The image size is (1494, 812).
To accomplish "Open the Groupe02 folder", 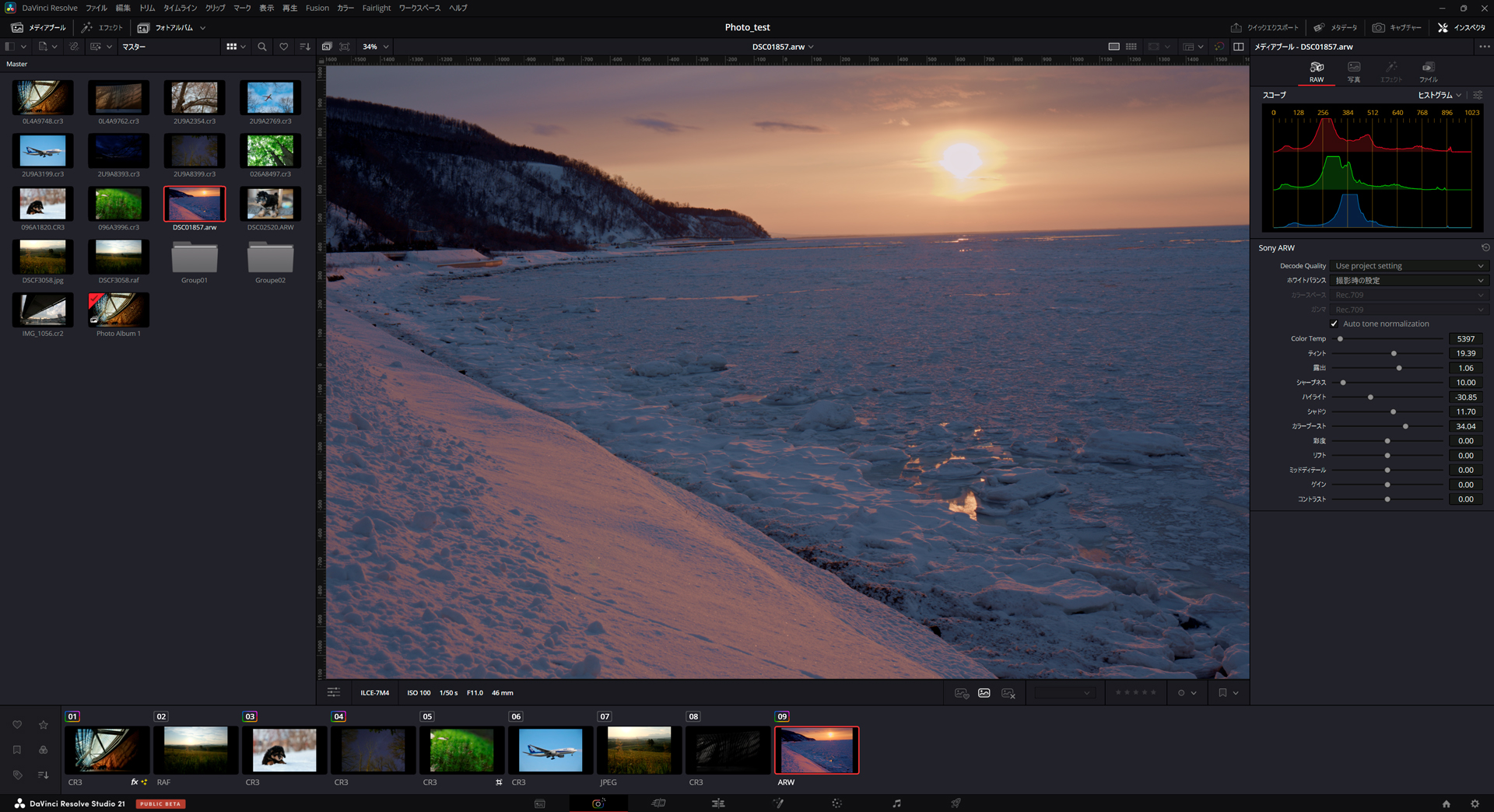I will click(270, 259).
